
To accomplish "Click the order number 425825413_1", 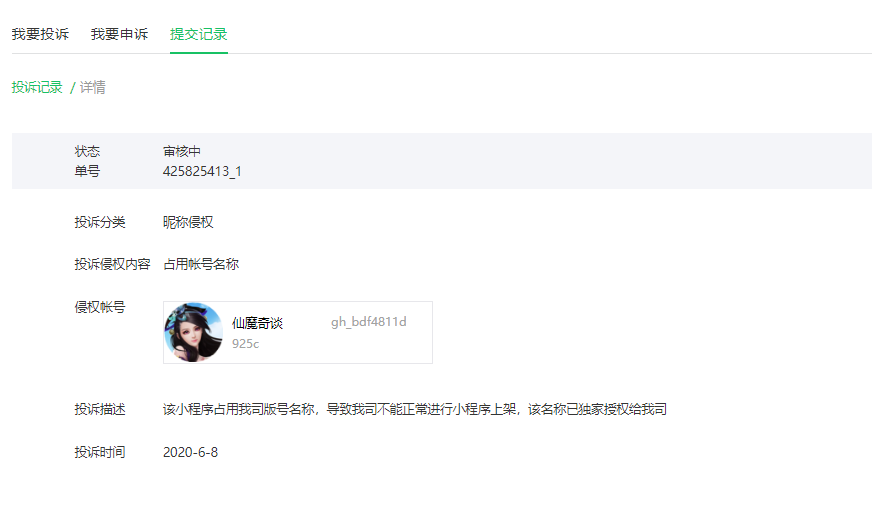I will click(x=202, y=171).
